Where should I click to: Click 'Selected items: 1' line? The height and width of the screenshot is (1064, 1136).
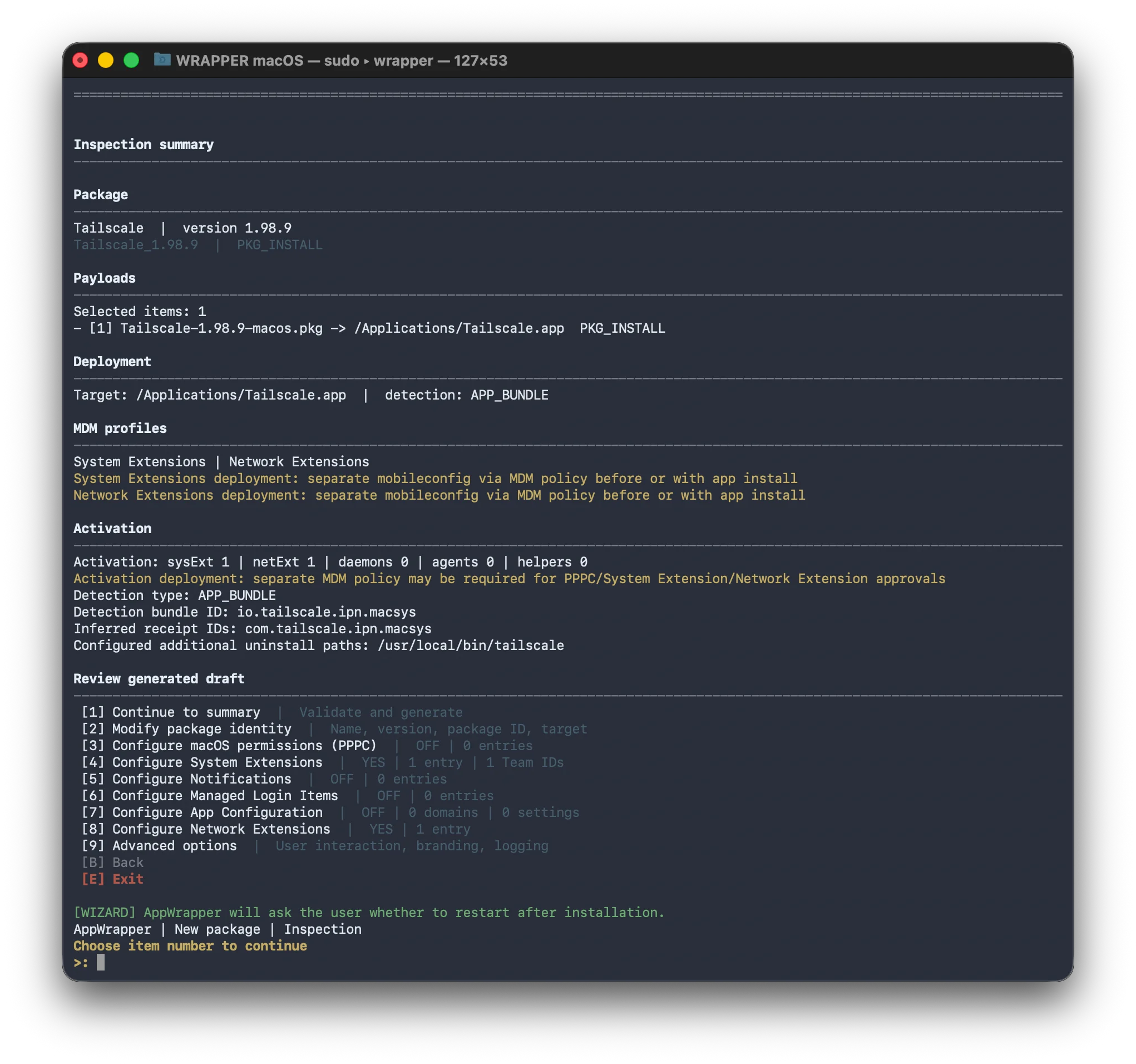coord(140,312)
